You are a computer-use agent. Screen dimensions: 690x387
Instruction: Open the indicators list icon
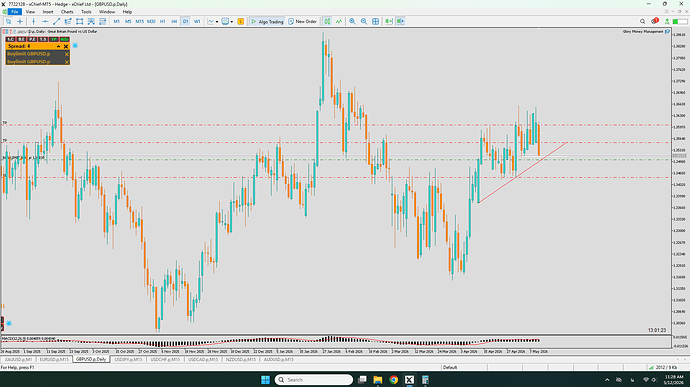tap(339, 21)
